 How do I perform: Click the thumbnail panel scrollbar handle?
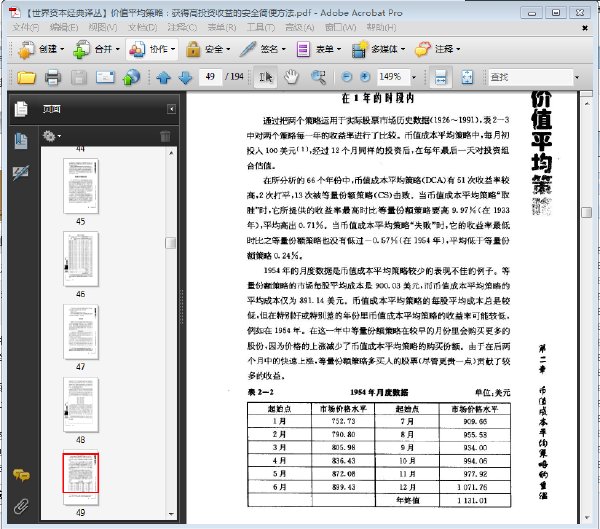click(x=171, y=243)
